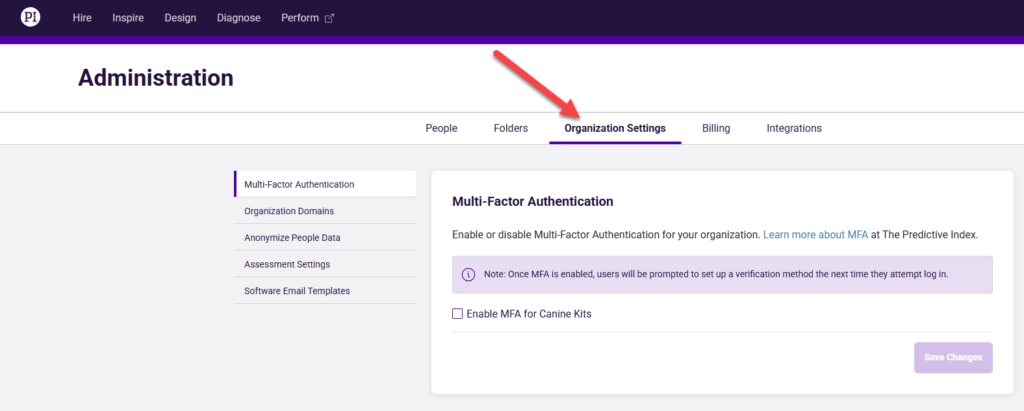Open Organization Domains settings
Image resolution: width=1024 pixels, height=411 pixels.
(289, 211)
